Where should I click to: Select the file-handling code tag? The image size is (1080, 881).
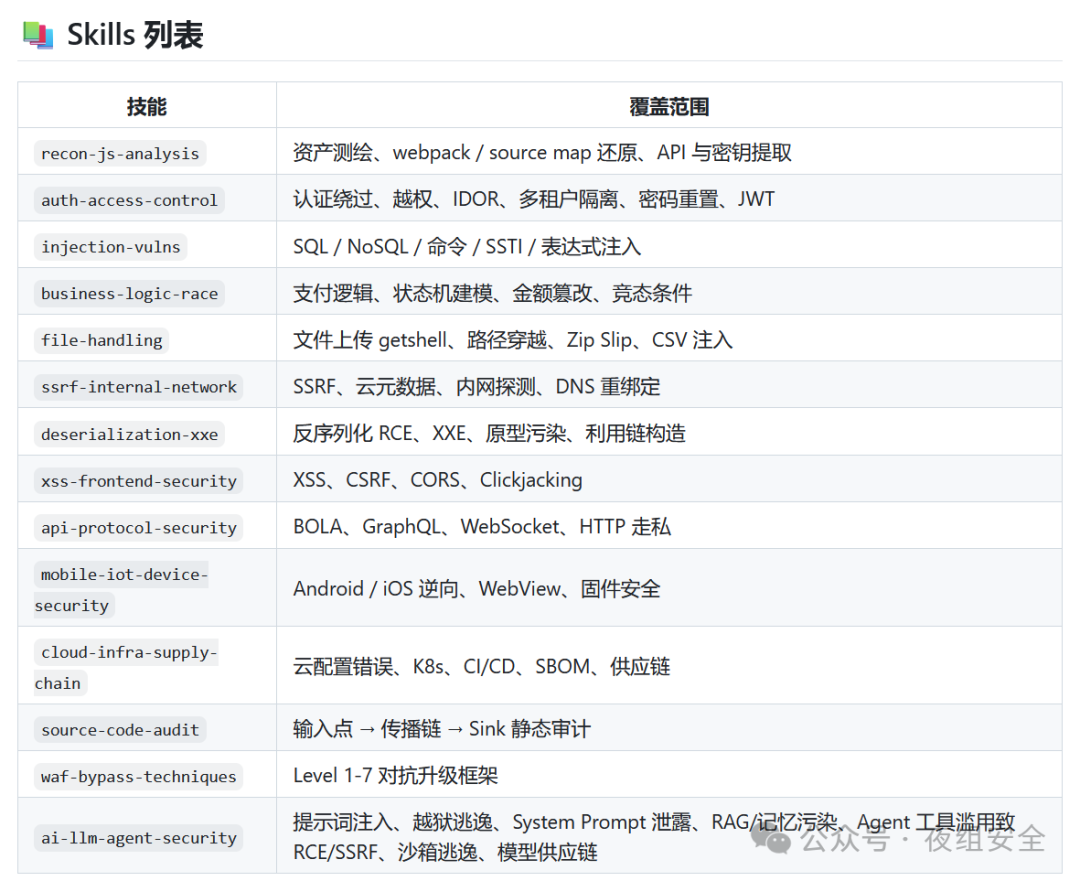tap(101, 340)
